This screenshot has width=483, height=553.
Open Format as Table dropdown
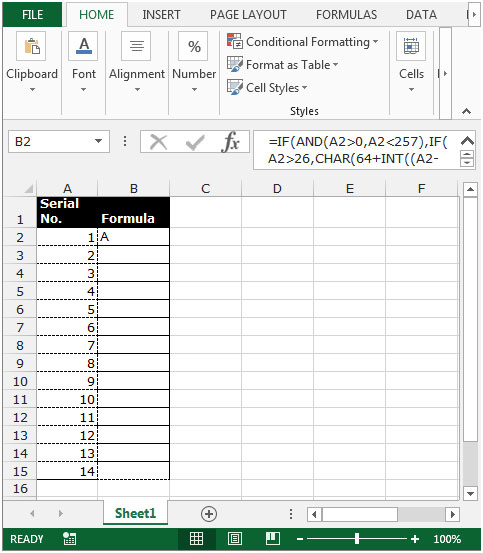pos(335,65)
